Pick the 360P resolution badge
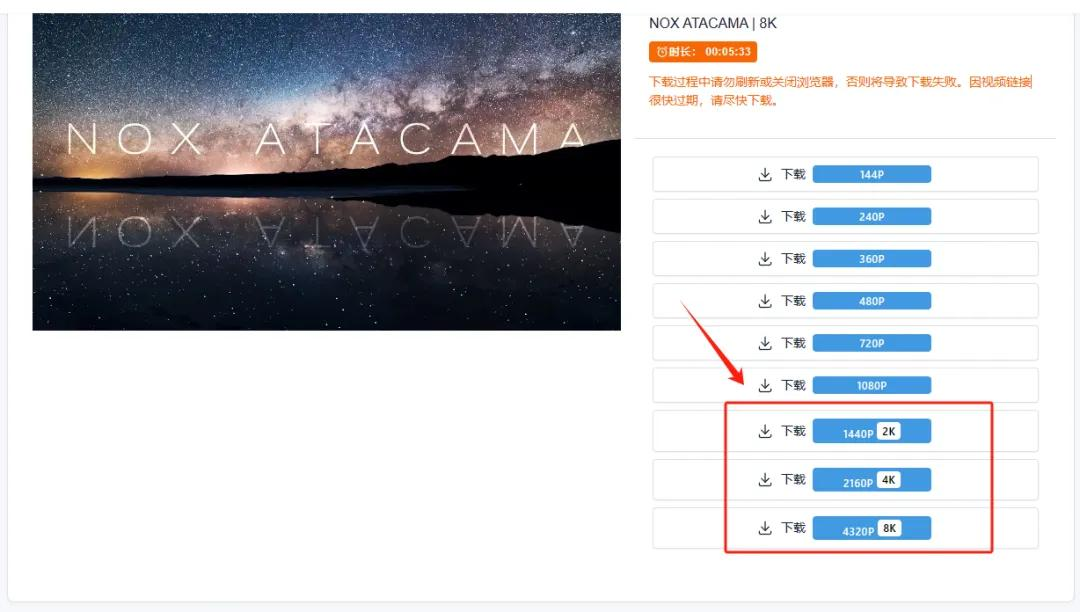Viewport: 1080px width, 612px height. [871, 259]
